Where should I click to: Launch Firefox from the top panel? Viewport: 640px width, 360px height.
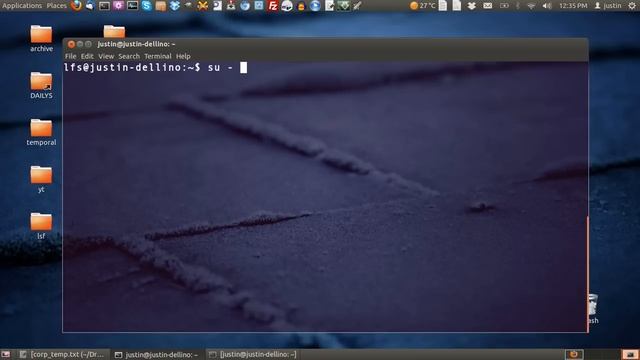click(76, 6)
